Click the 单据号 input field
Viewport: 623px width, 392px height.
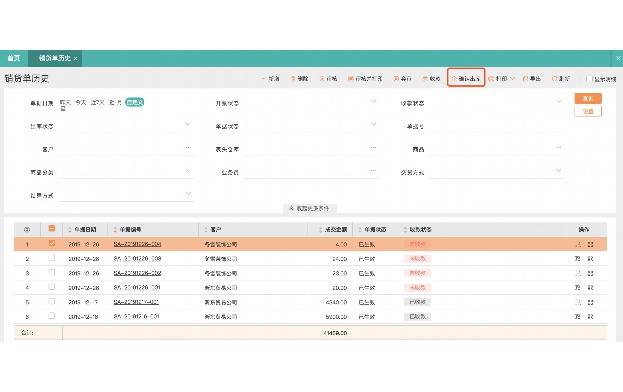496,126
